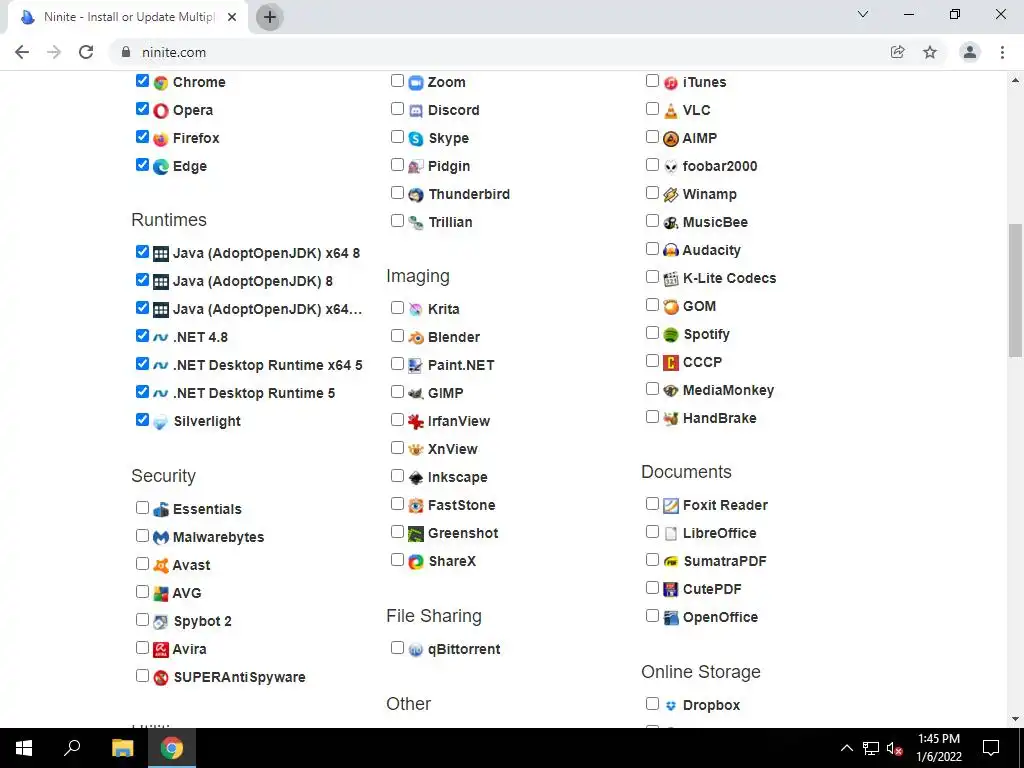Click the Foxit Reader icon
The image size is (1024, 768).
pyautogui.click(x=671, y=505)
